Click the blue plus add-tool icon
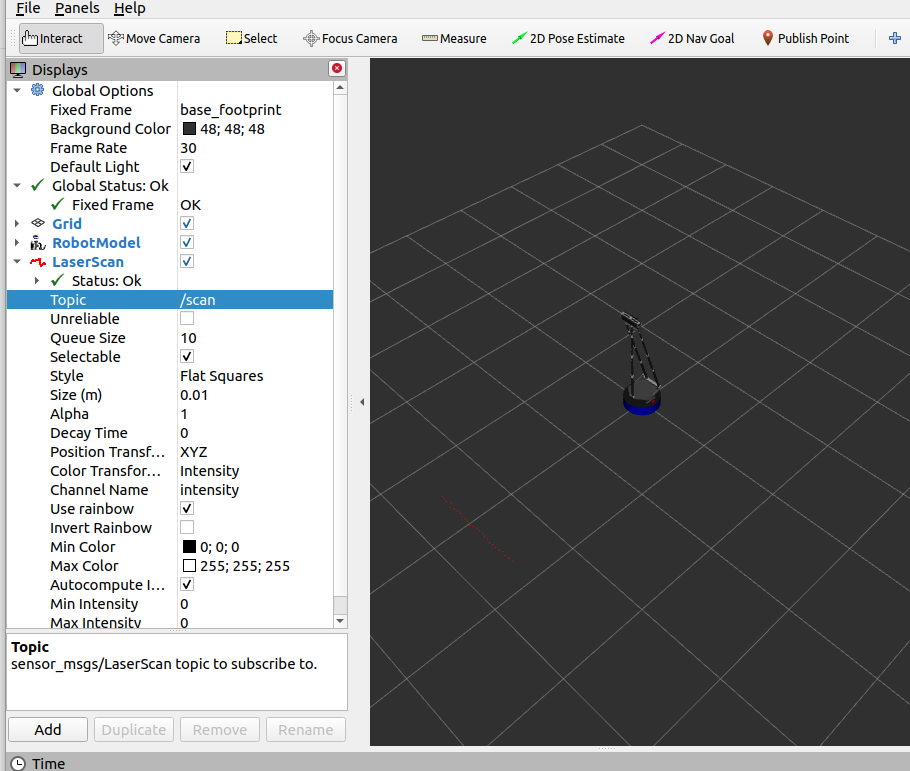This screenshot has height=771, width=910. coord(895,38)
